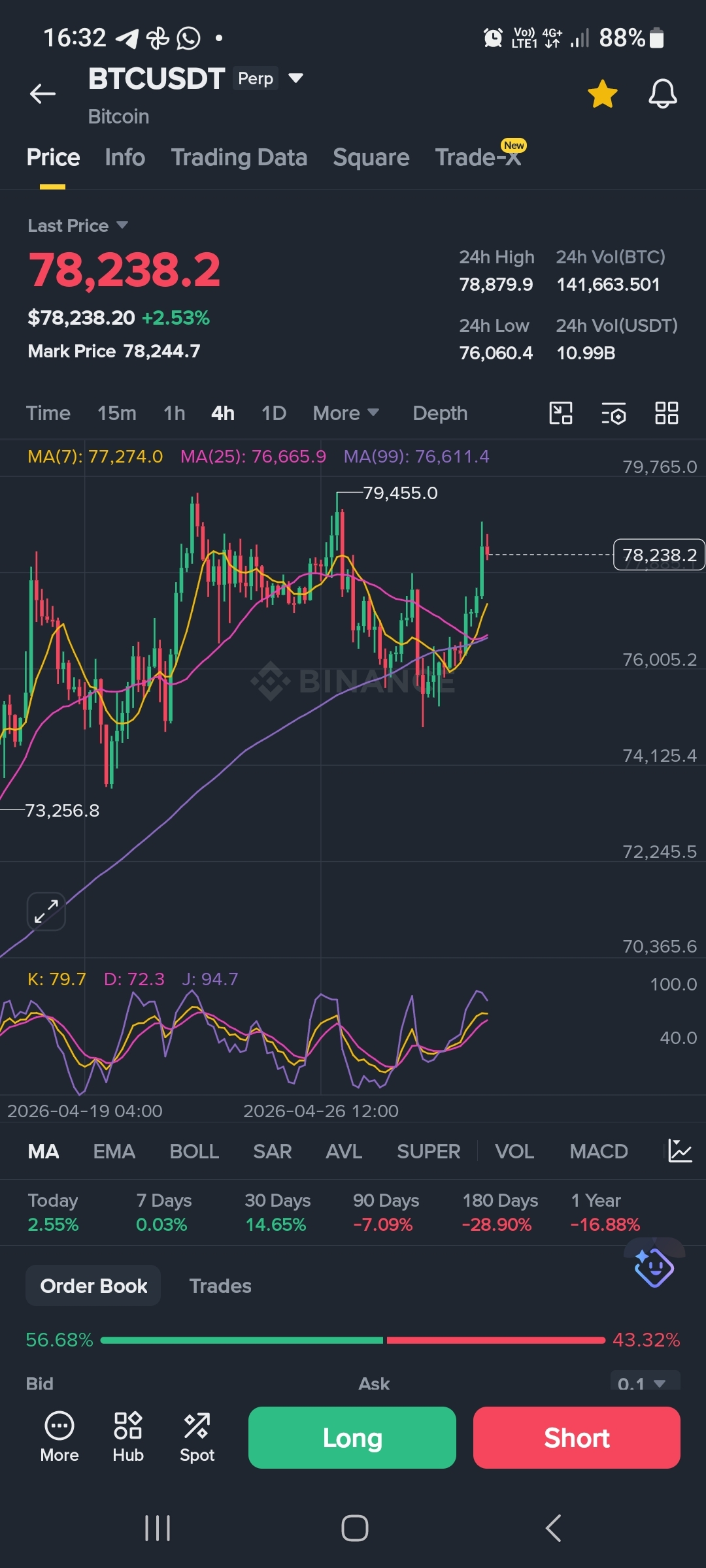This screenshot has height=1568, width=706.
Task: Select the 4h chart interval
Action: point(223,413)
